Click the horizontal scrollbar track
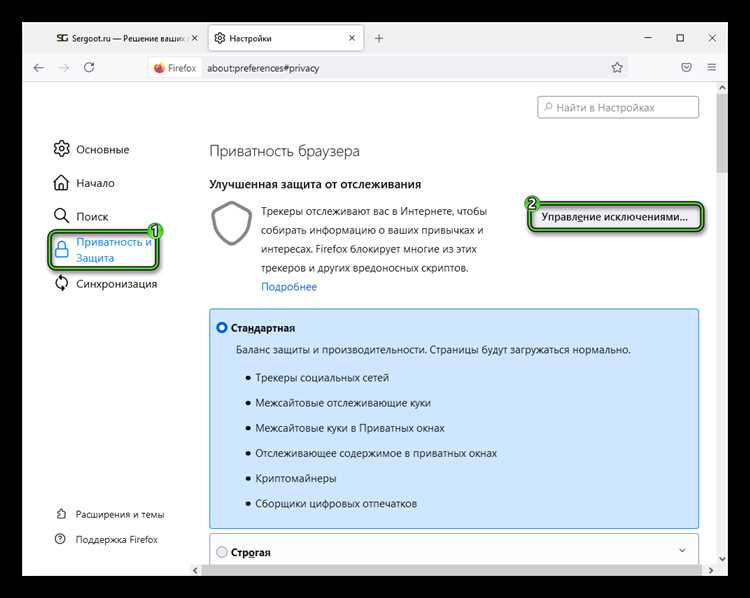Screen dimensions: 750x598 (x=452, y=570)
